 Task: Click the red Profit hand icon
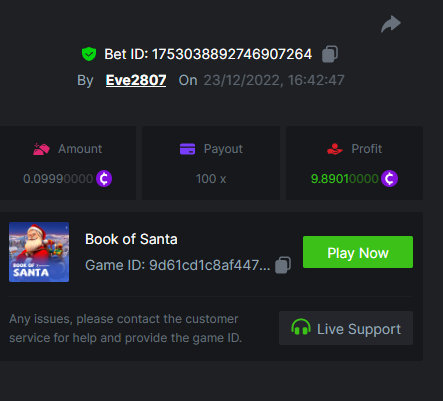tap(335, 149)
